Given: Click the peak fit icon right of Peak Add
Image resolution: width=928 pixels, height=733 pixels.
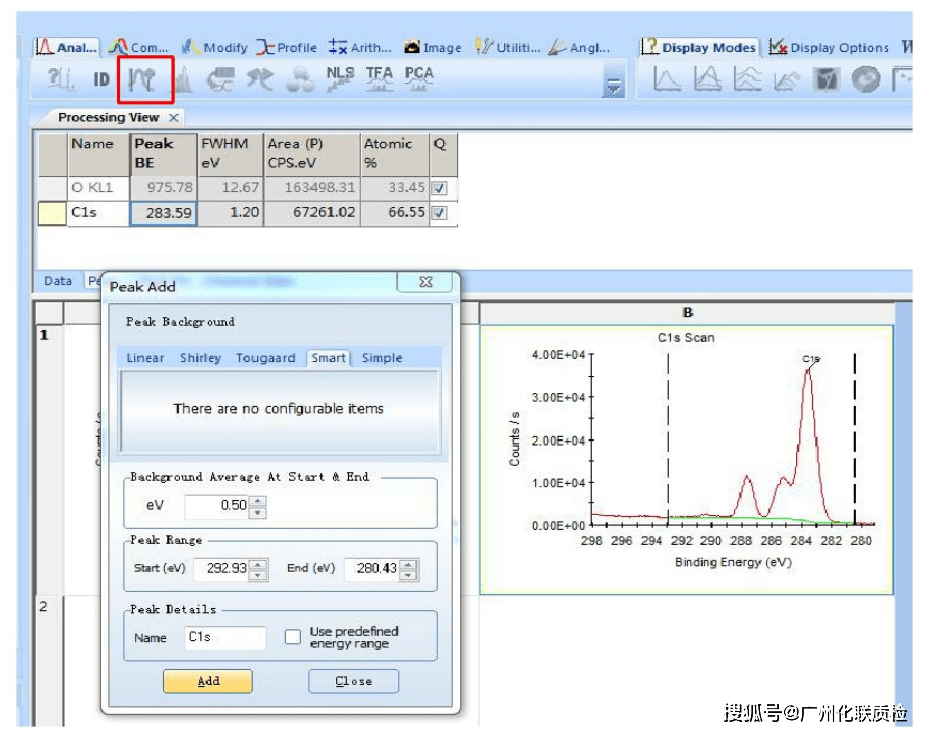Looking at the screenshot, I should [184, 79].
